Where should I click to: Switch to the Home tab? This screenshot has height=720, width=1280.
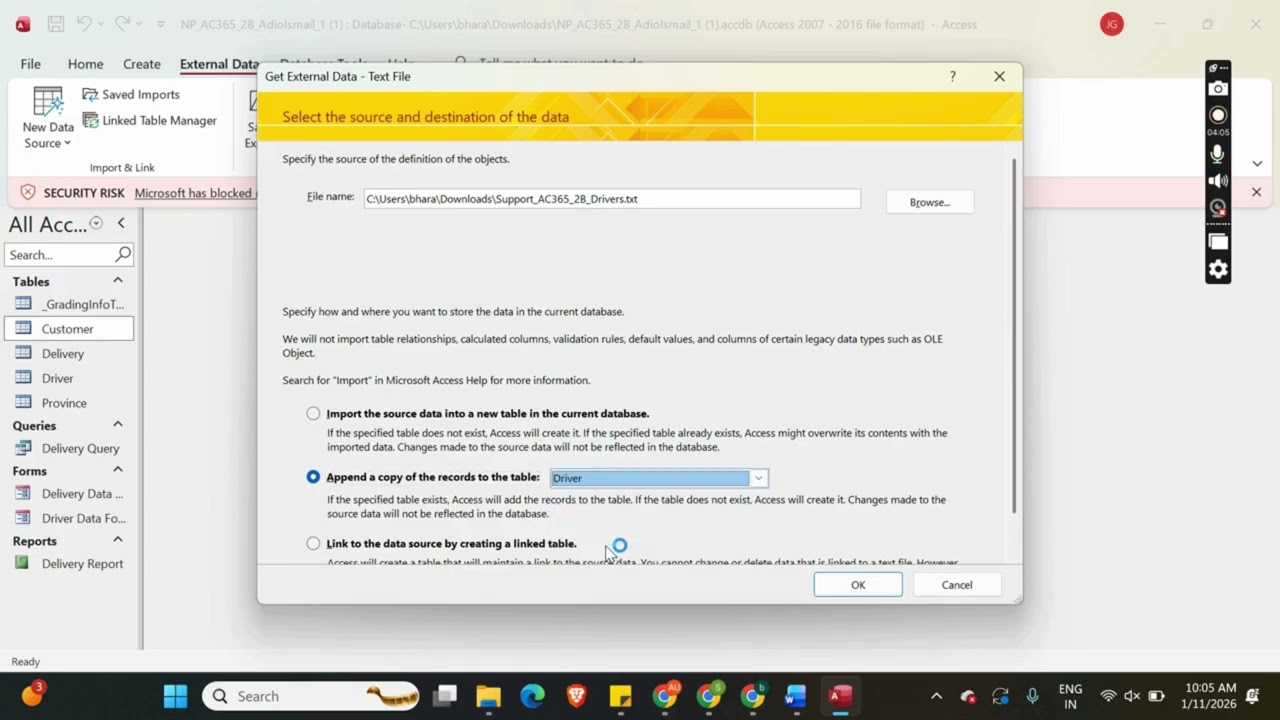pos(85,64)
